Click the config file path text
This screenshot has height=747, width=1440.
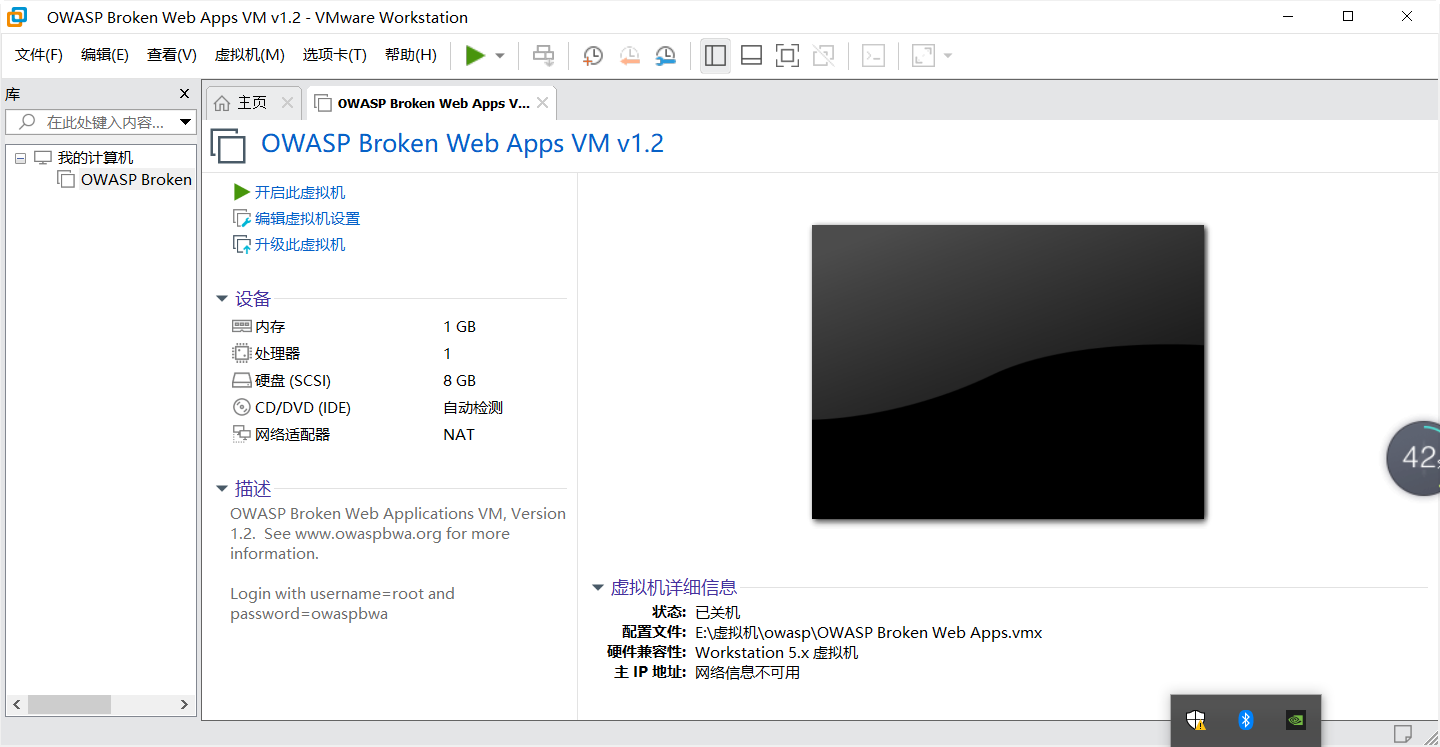(x=869, y=633)
